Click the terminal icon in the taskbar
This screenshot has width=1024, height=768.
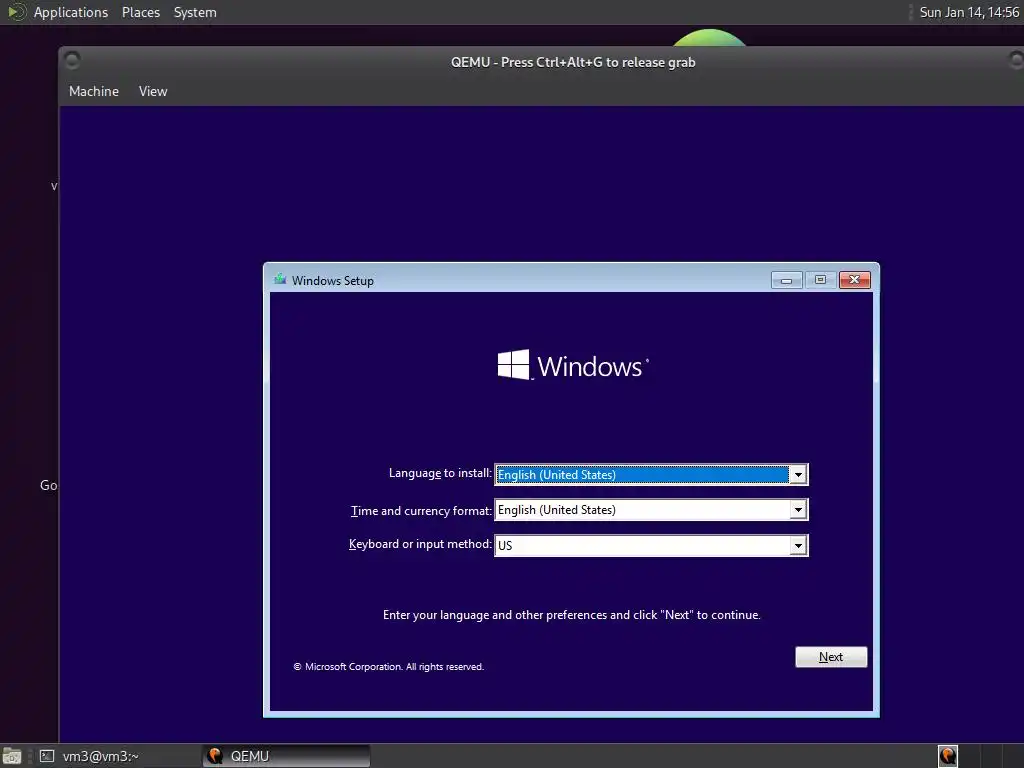point(46,756)
